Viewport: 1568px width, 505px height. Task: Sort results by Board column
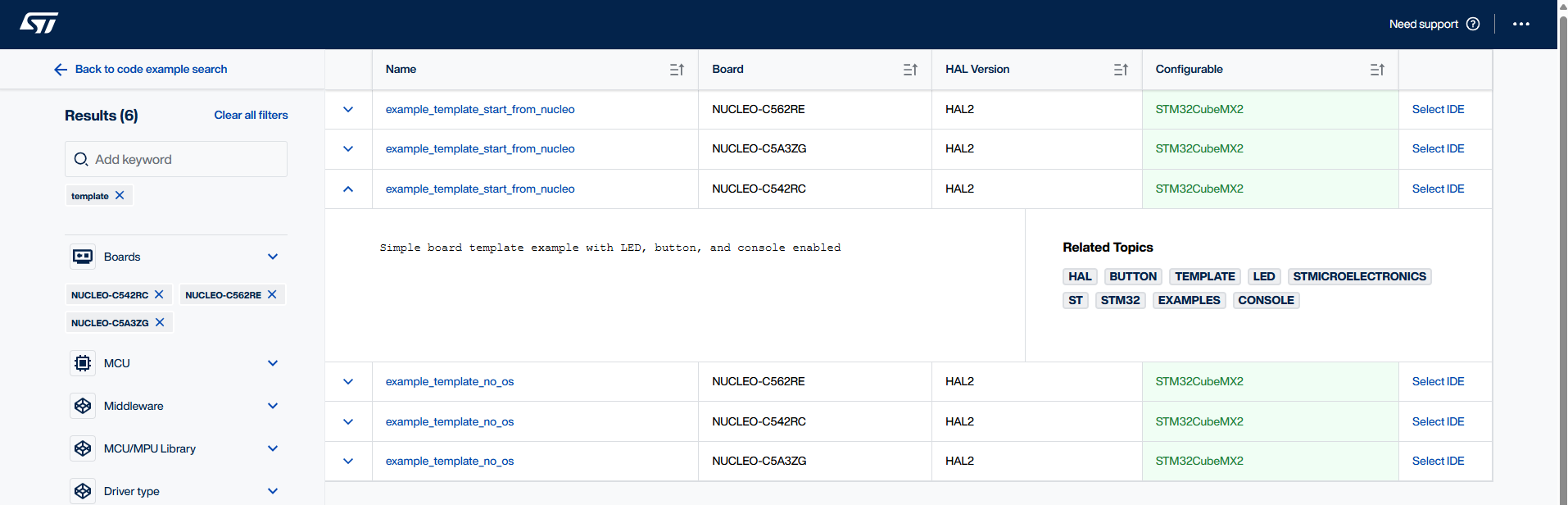pos(909,70)
